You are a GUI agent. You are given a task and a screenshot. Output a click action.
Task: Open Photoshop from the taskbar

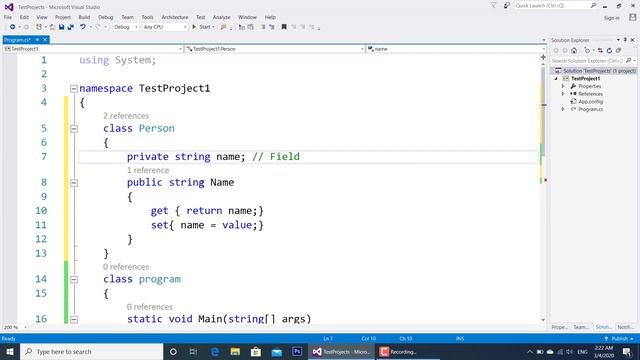click(297, 351)
